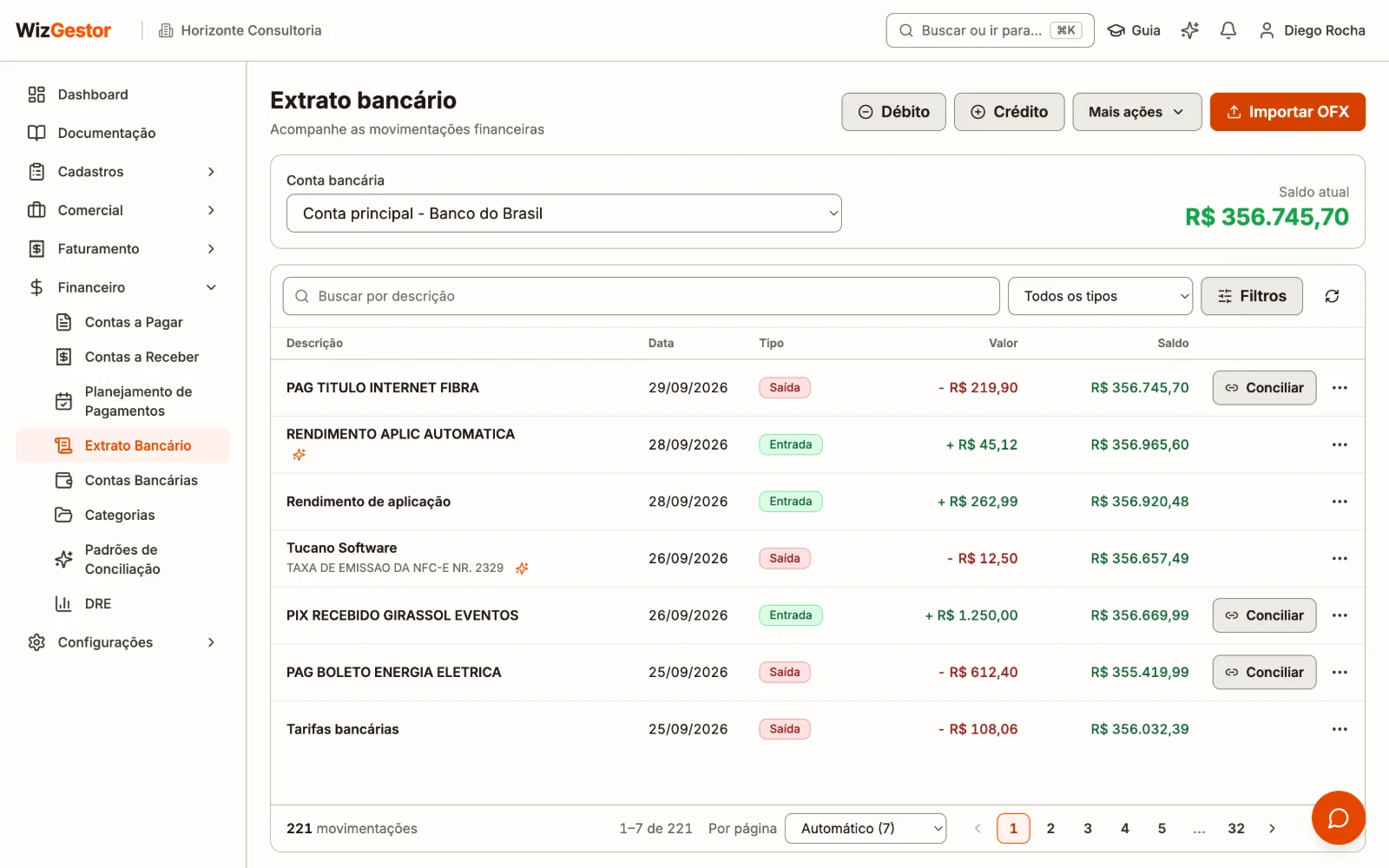Open more options for PAG TITULO INTERNET FIBRA

[x=1340, y=388]
